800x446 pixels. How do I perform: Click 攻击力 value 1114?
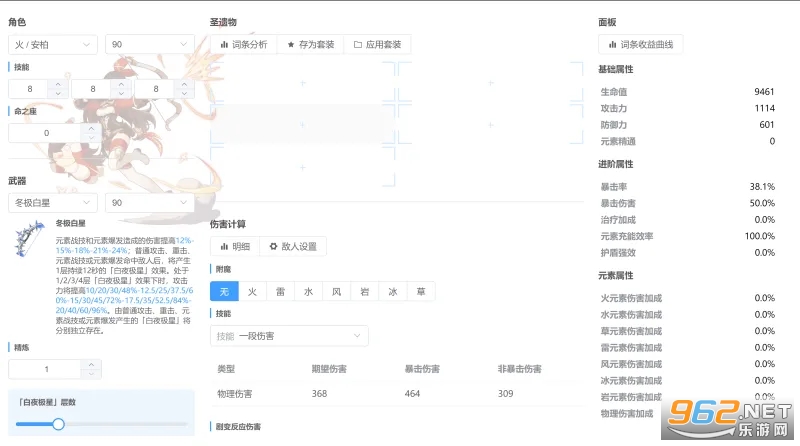pos(764,108)
